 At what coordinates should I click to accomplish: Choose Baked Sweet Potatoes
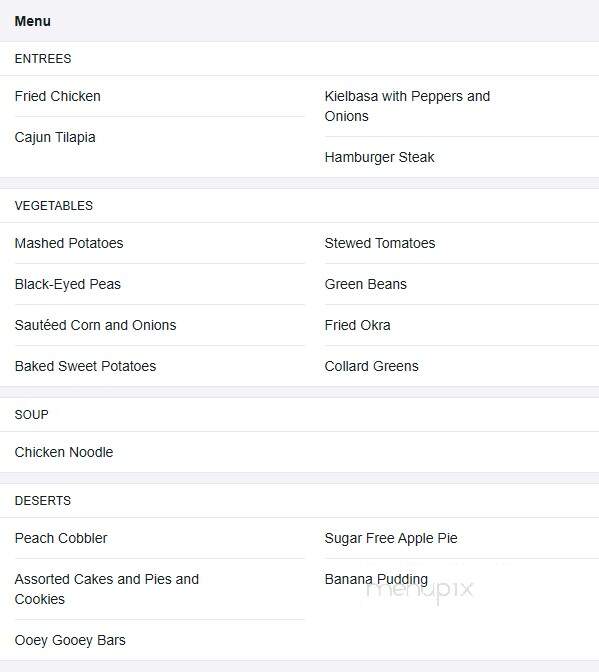coord(85,366)
